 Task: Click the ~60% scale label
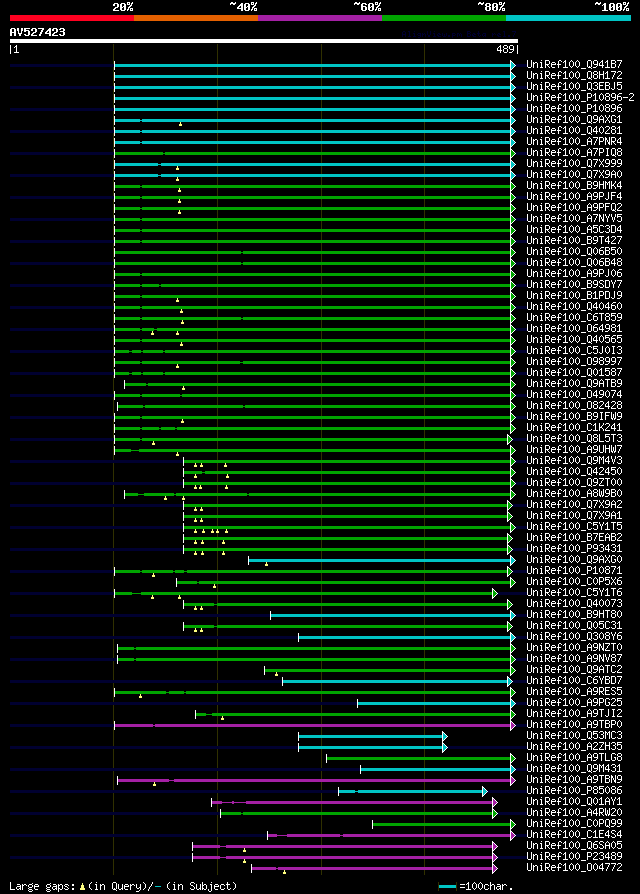coord(367,7)
